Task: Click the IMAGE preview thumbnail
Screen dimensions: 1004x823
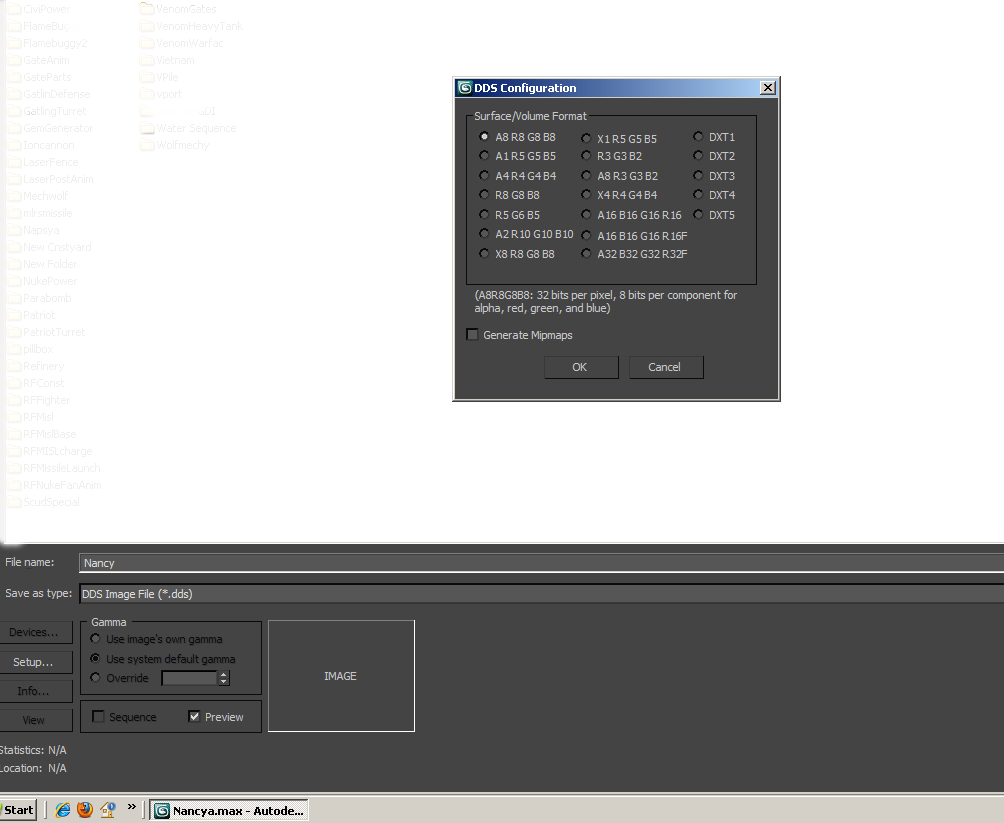Action: click(341, 676)
